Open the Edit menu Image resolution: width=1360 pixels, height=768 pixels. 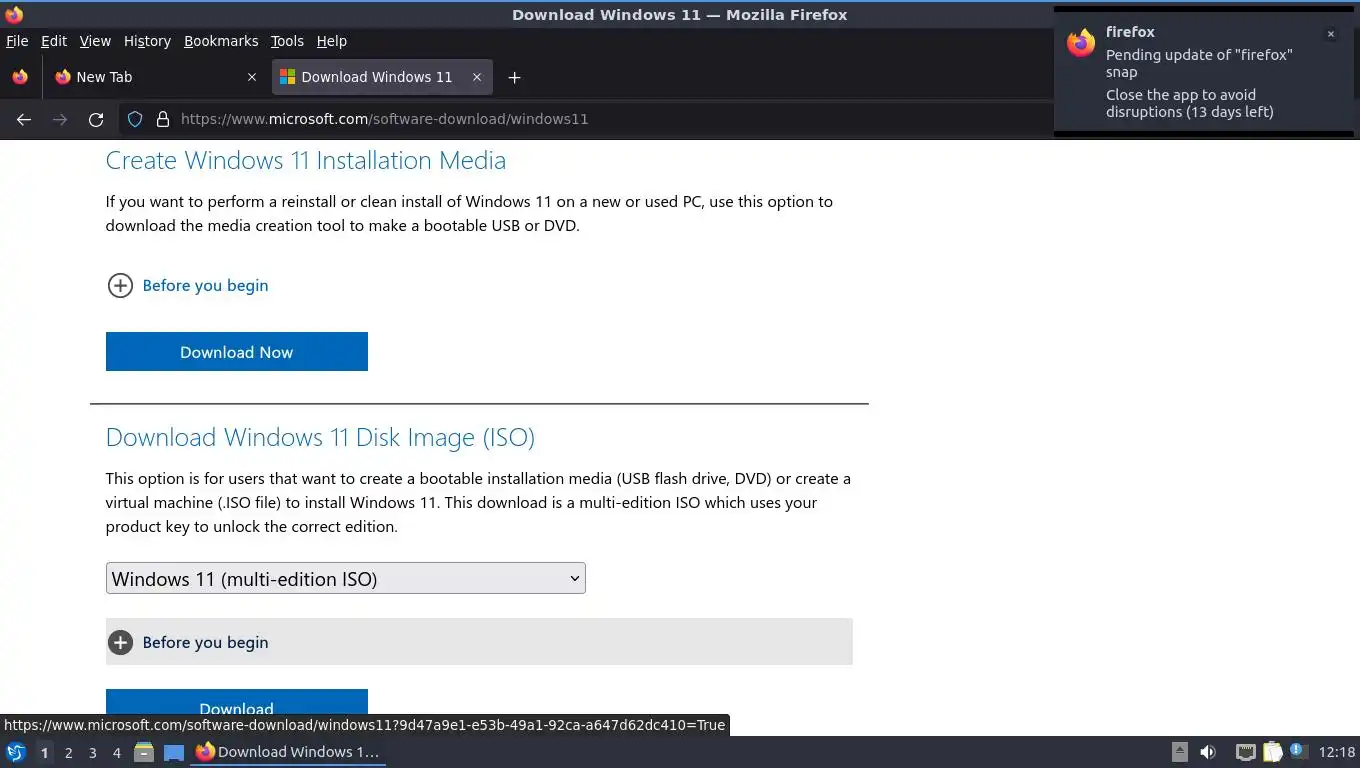click(x=54, y=41)
